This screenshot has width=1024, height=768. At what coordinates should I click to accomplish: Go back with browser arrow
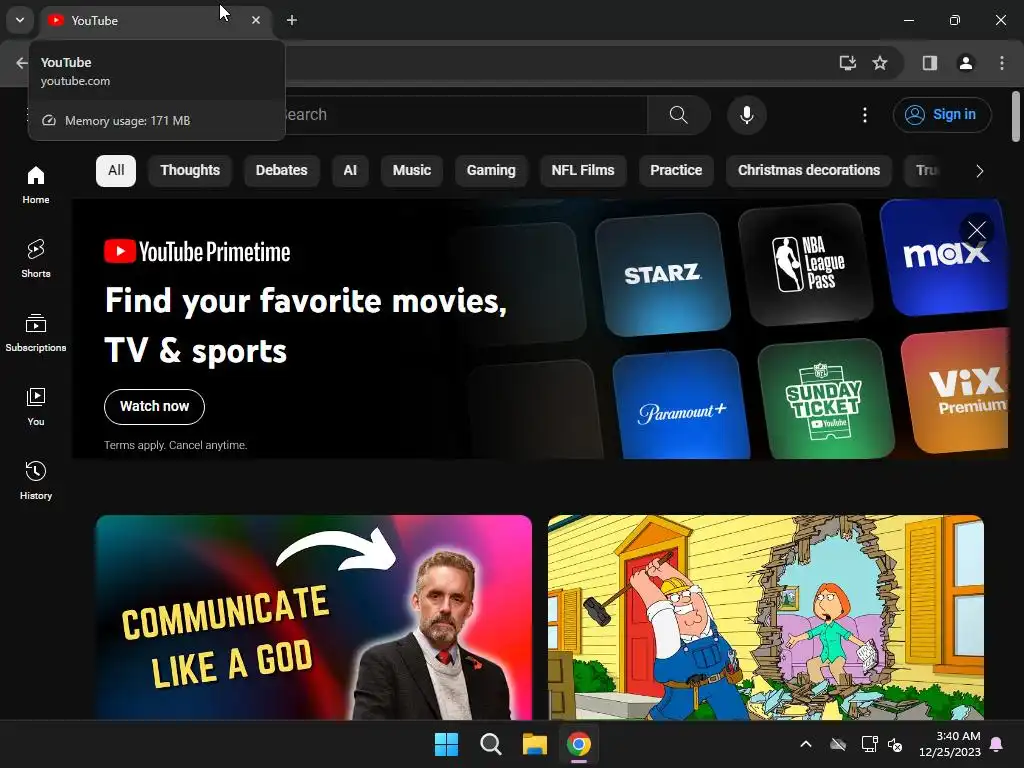click(x=22, y=63)
